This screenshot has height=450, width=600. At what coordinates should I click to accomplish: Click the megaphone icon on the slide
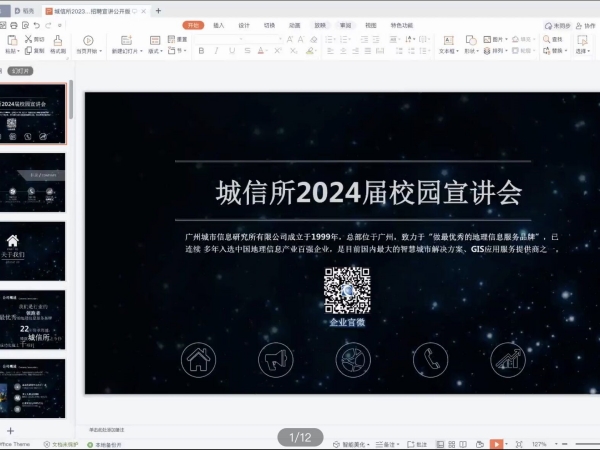click(x=276, y=360)
